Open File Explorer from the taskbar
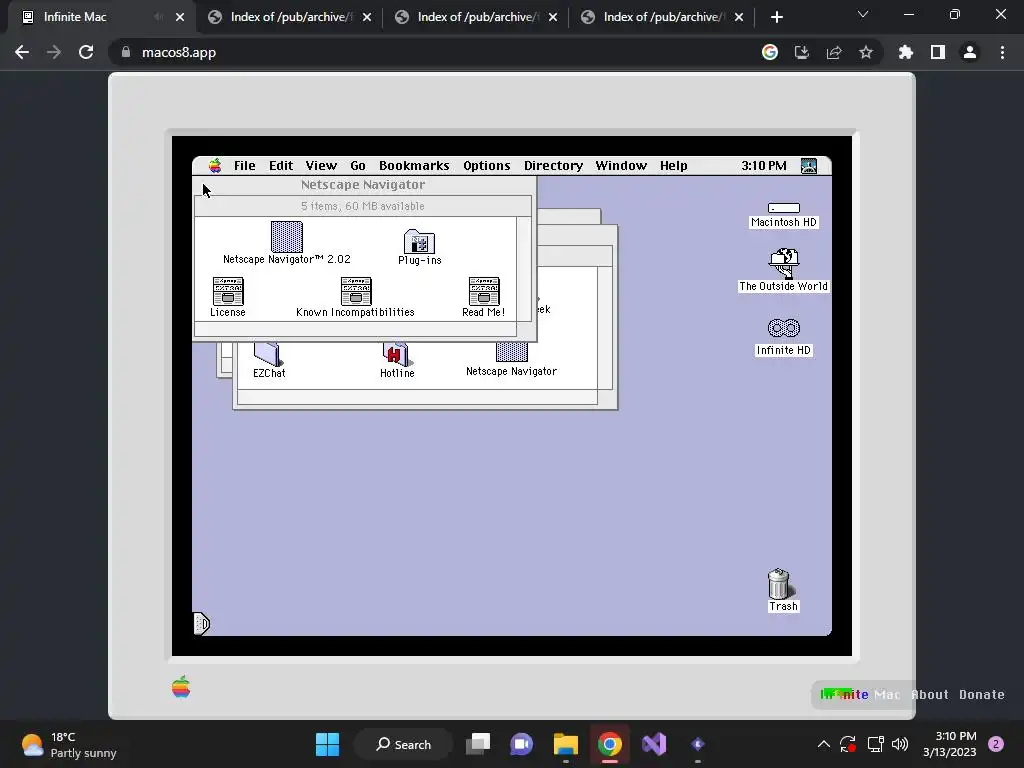This screenshot has width=1024, height=768. click(x=566, y=744)
